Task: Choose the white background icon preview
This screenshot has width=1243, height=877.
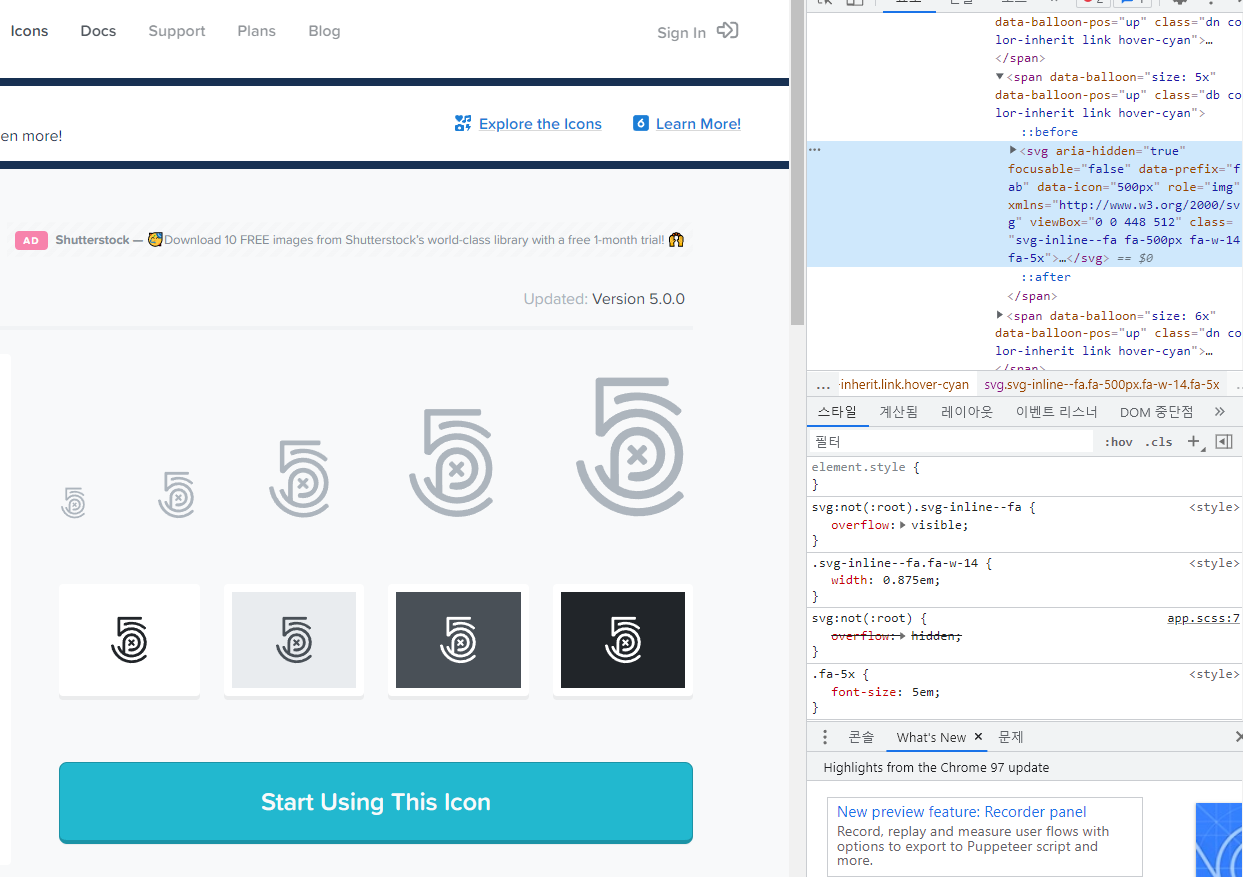Action: coord(129,640)
